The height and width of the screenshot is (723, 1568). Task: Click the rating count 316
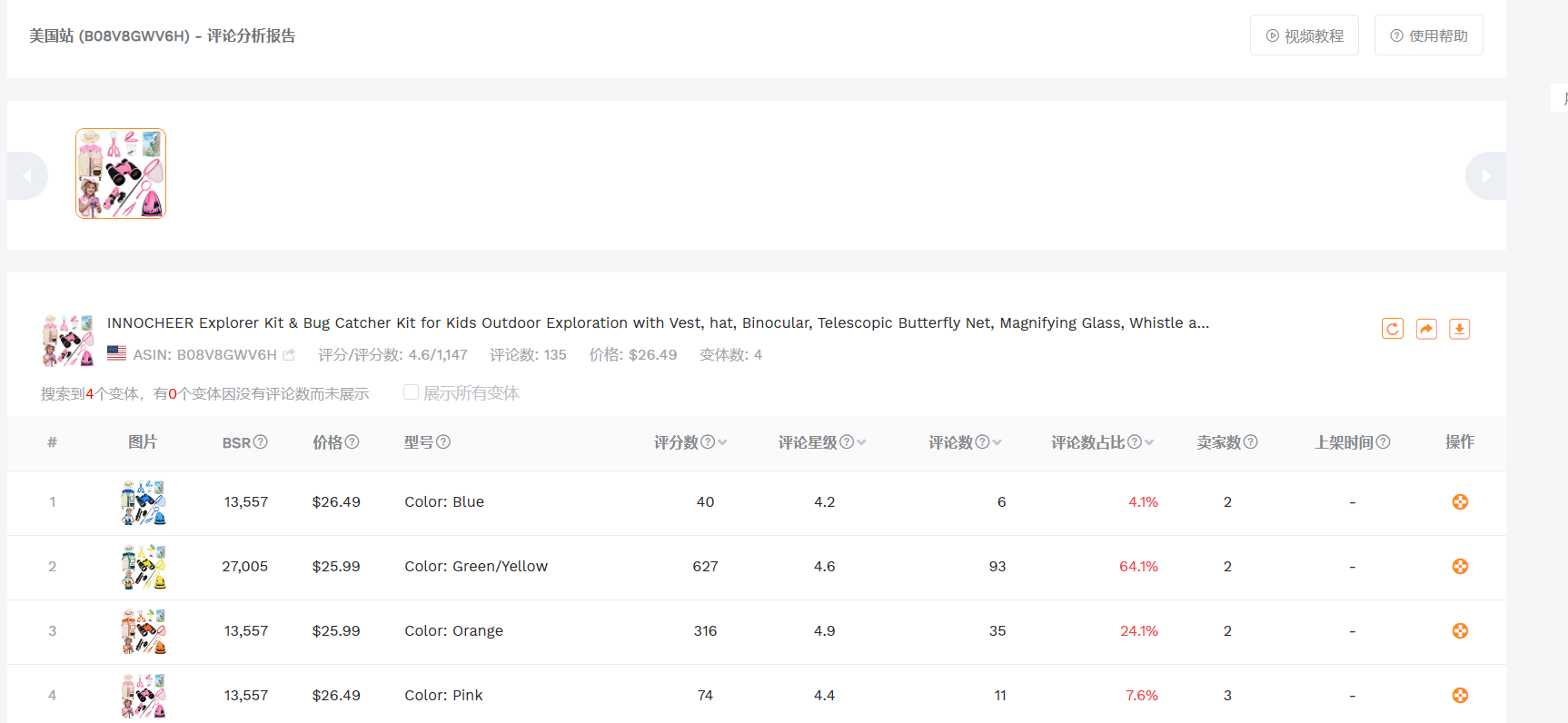(705, 631)
